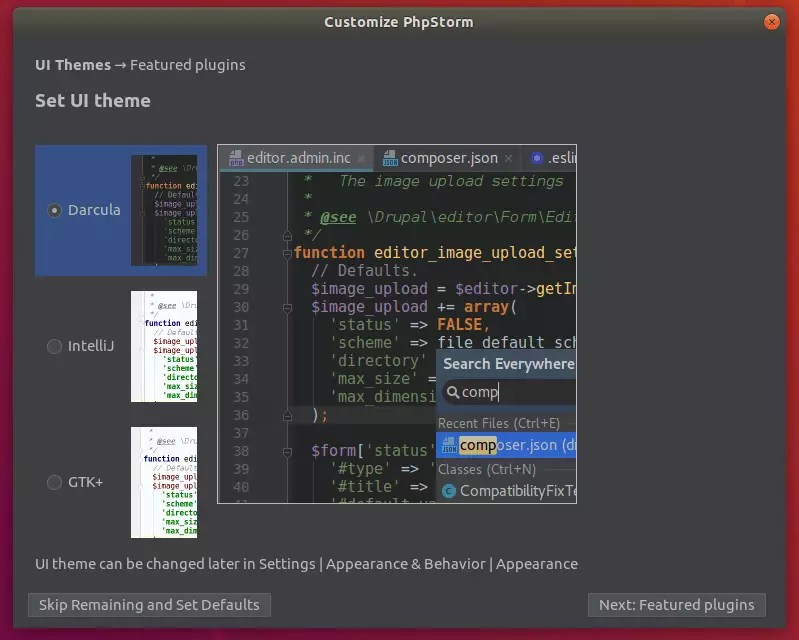799x640 pixels.
Task: Click the @see tag on line 25
Action: tap(338, 218)
